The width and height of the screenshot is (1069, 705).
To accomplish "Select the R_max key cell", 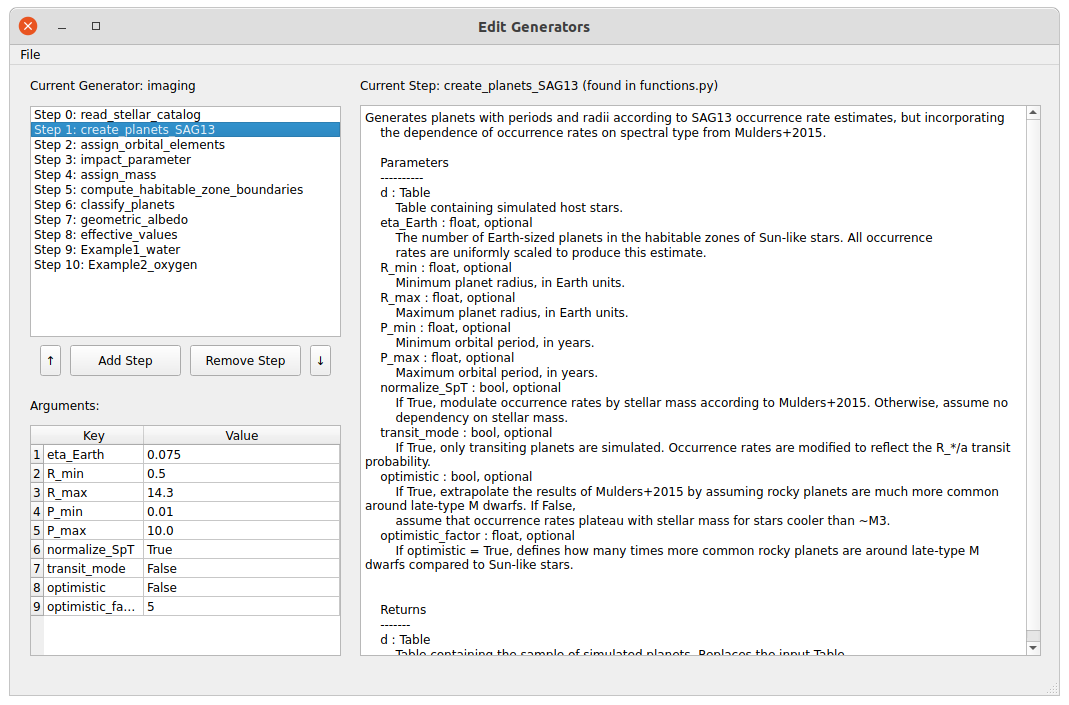I will coord(93,493).
